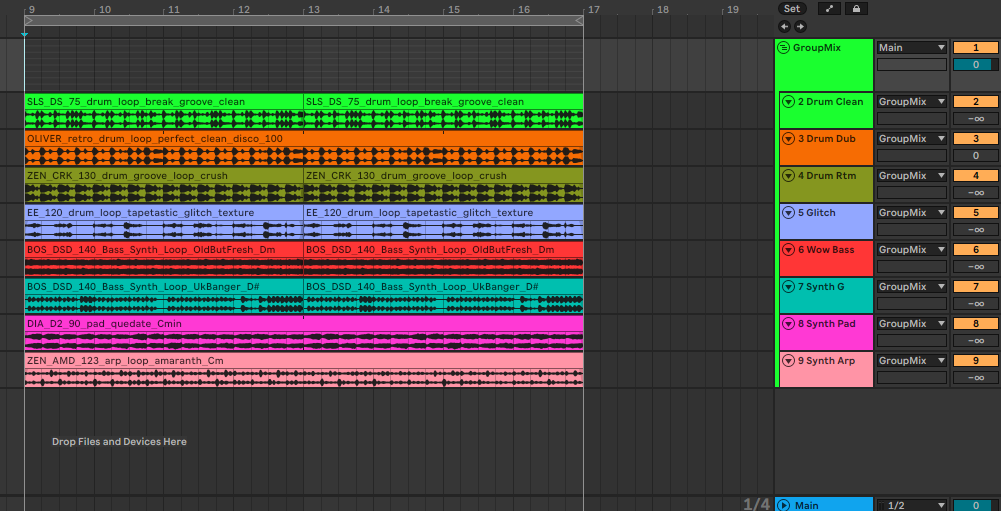
Task: Jump to previous locator with left arrow
Action: click(x=784, y=27)
